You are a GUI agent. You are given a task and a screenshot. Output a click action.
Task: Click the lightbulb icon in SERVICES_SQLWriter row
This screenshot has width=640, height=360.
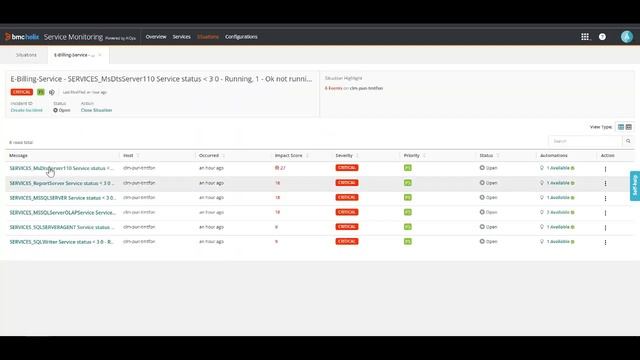tap(542, 242)
